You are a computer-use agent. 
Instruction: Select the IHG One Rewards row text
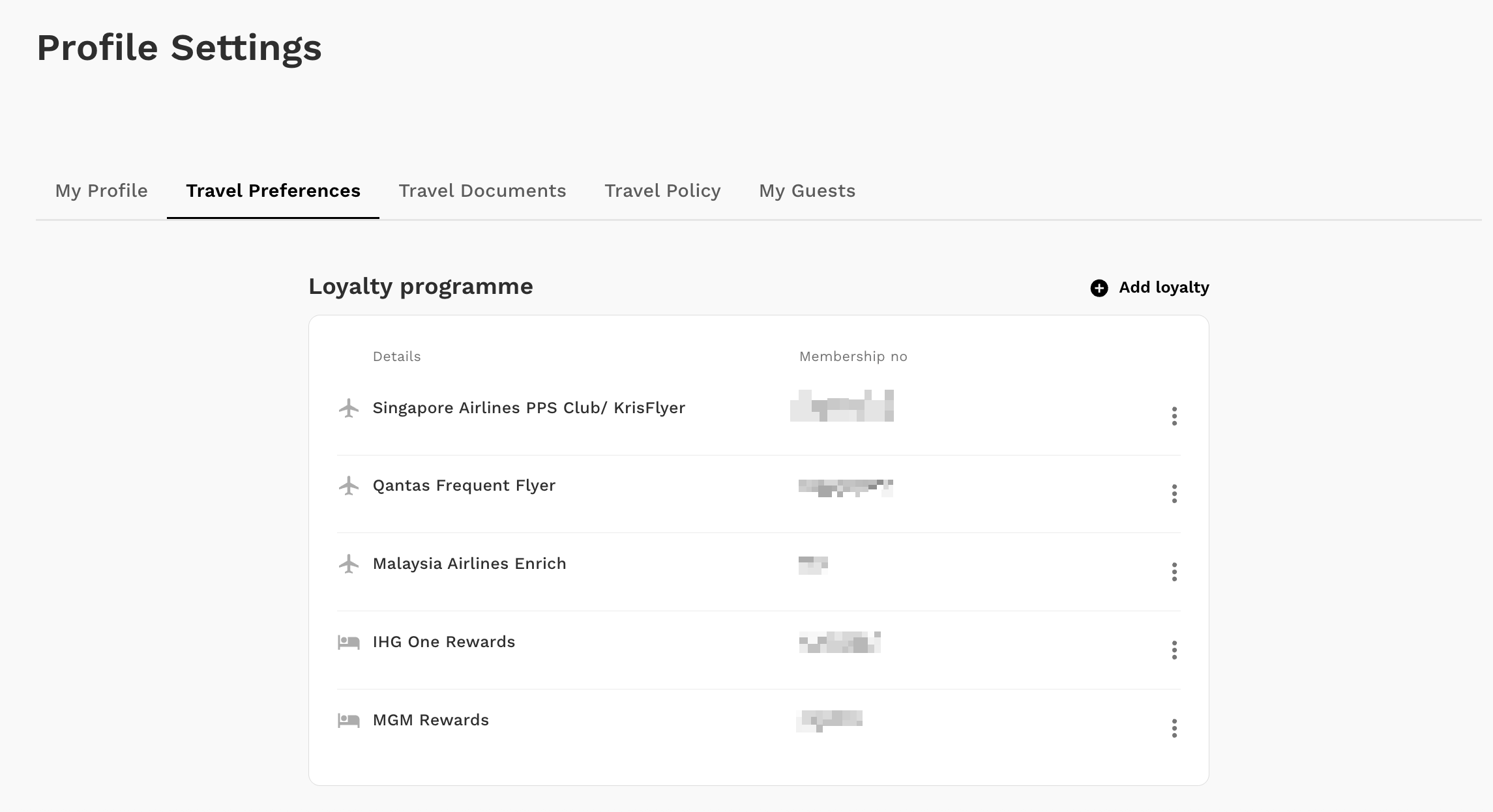coord(443,642)
